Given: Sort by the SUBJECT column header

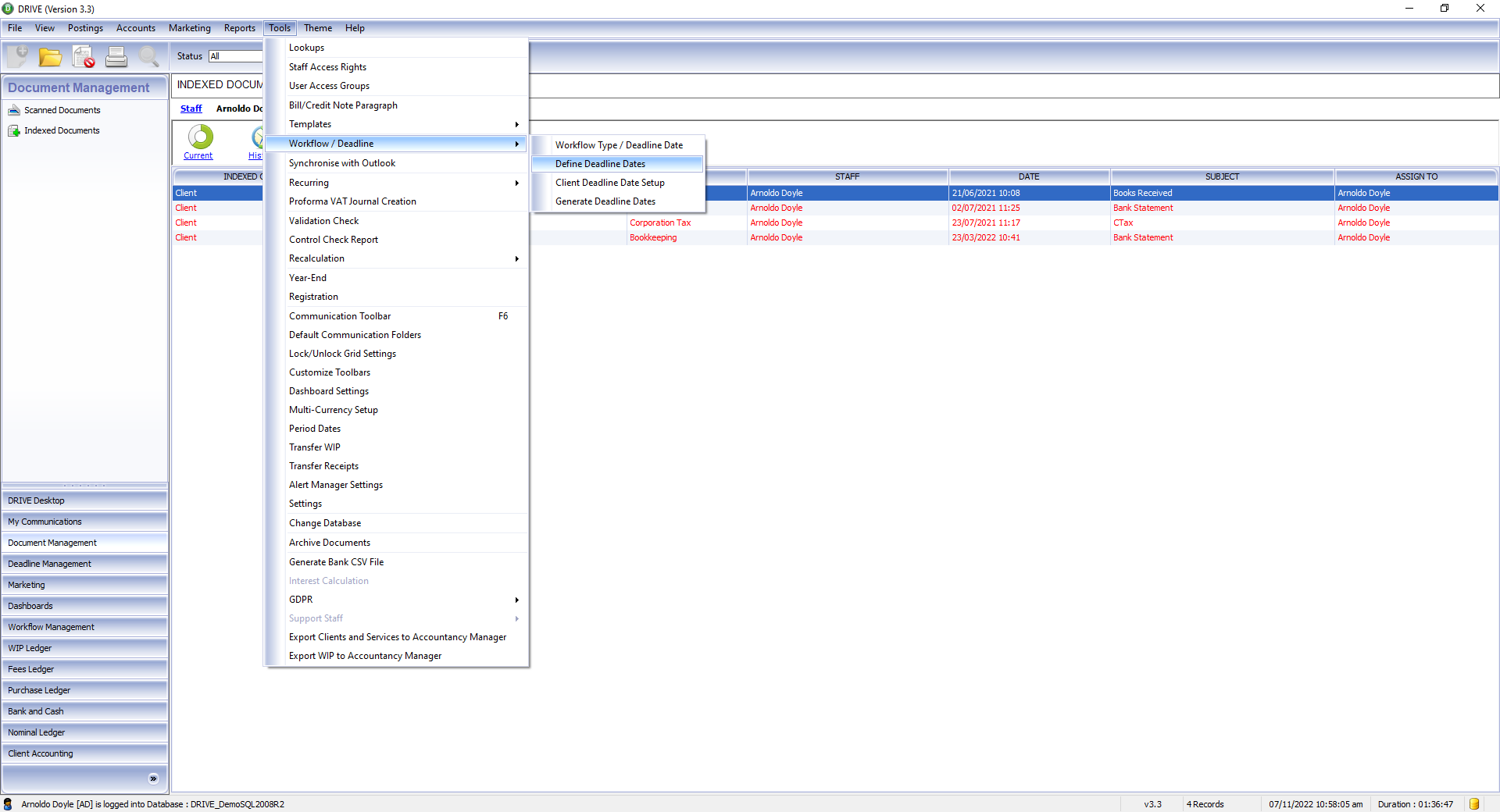Looking at the screenshot, I should 1222,177.
